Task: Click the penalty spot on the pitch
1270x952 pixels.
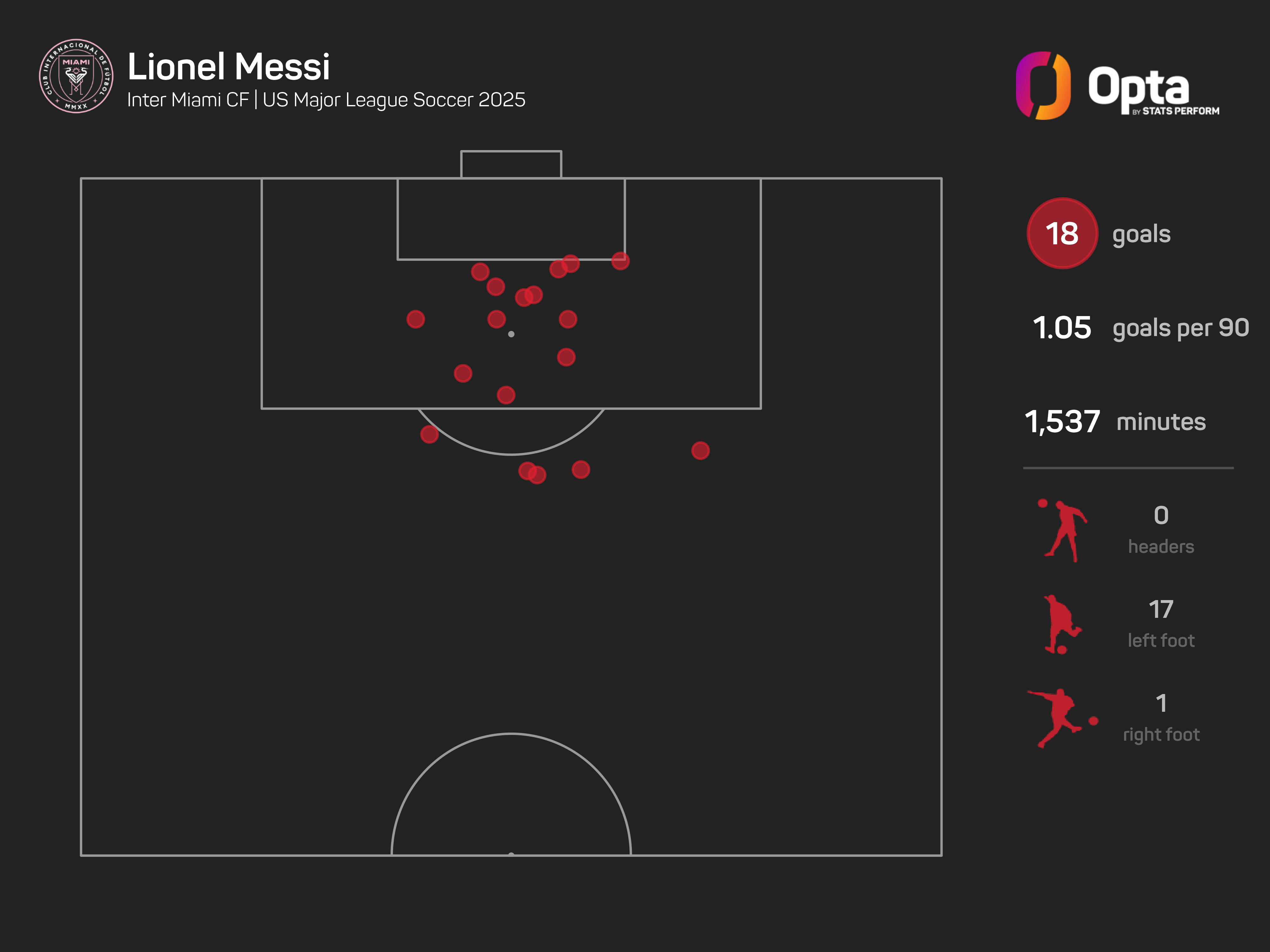Action: coord(511,334)
